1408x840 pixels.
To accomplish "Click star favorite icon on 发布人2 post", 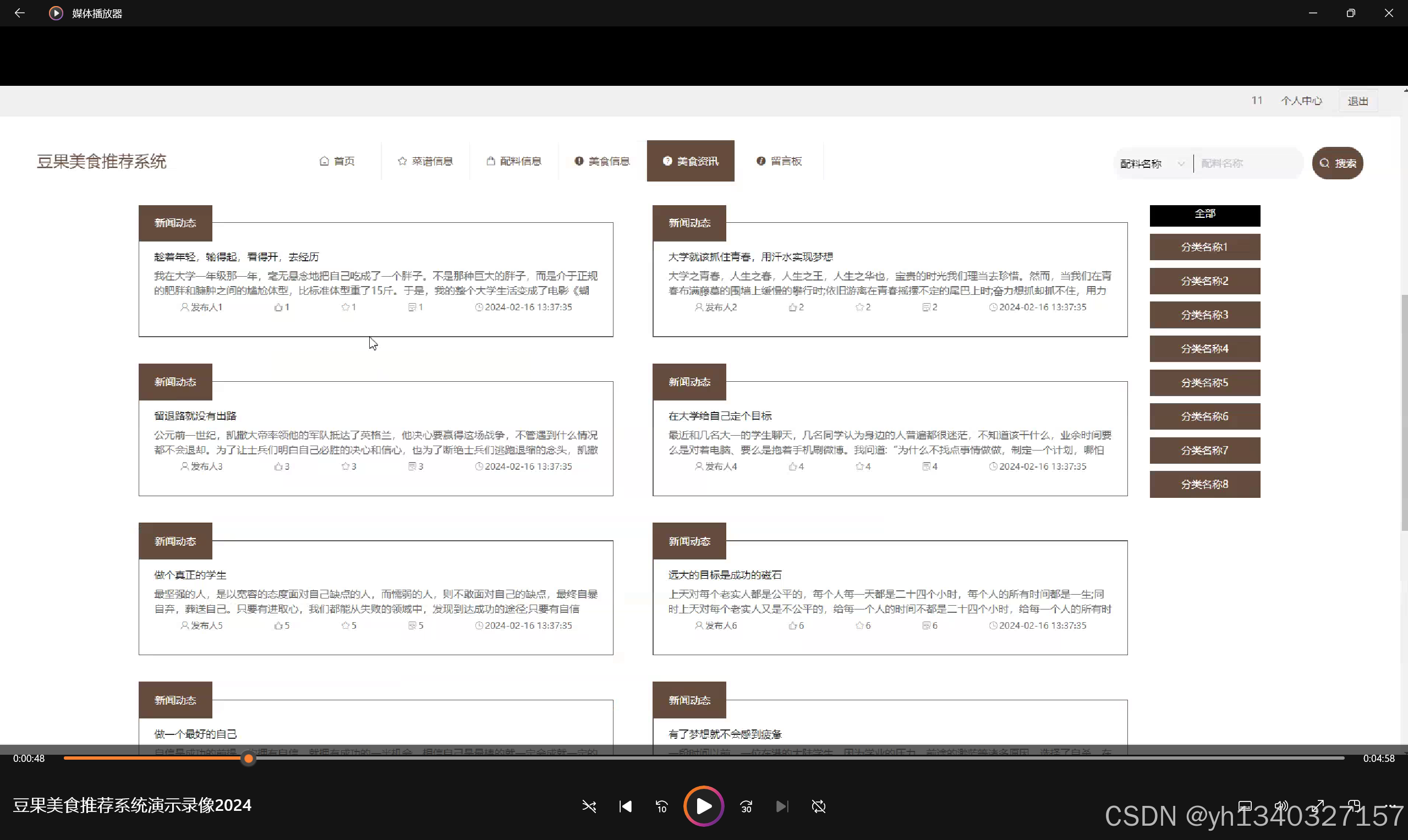I will pos(859,308).
